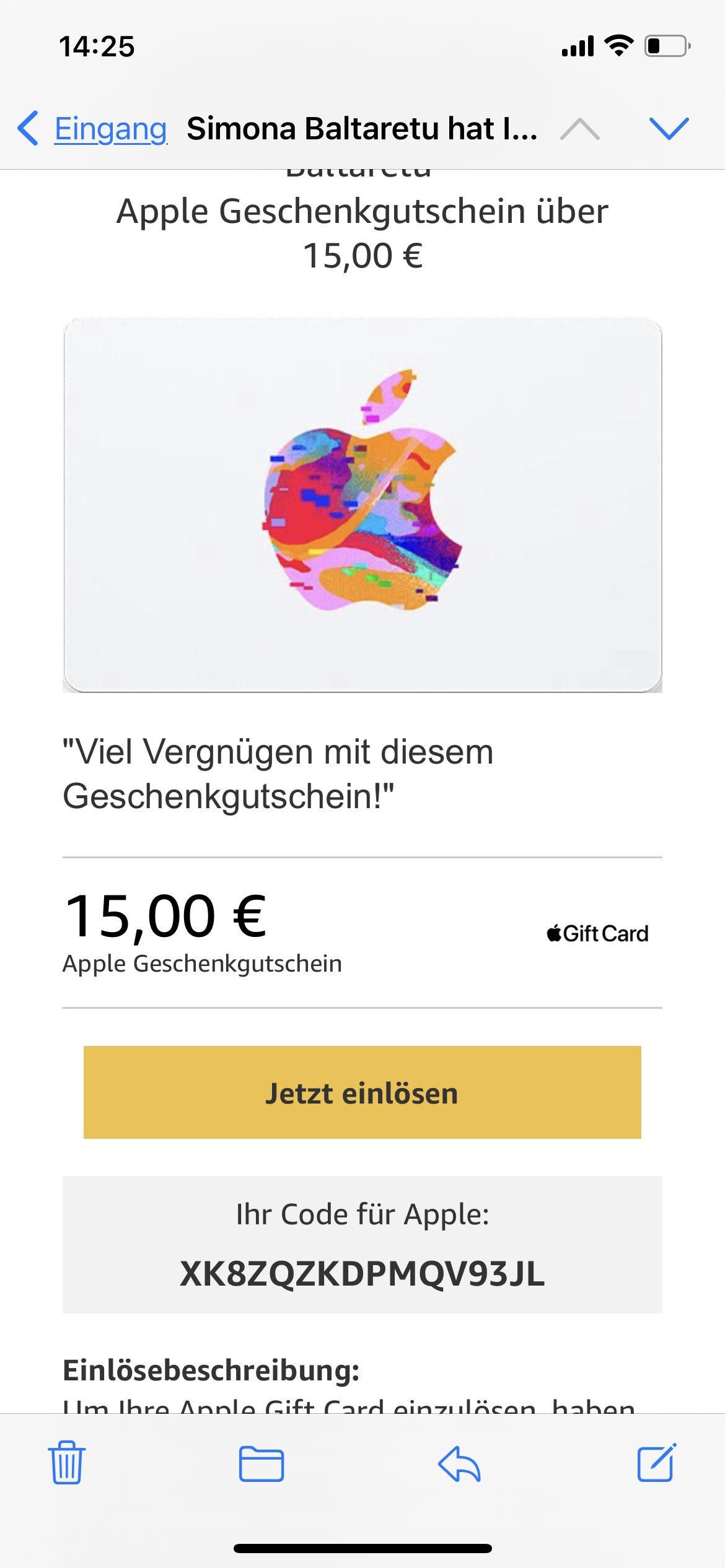Screen dimensions: 725x1568
Task: Go back with the left chevron
Action: [28, 129]
